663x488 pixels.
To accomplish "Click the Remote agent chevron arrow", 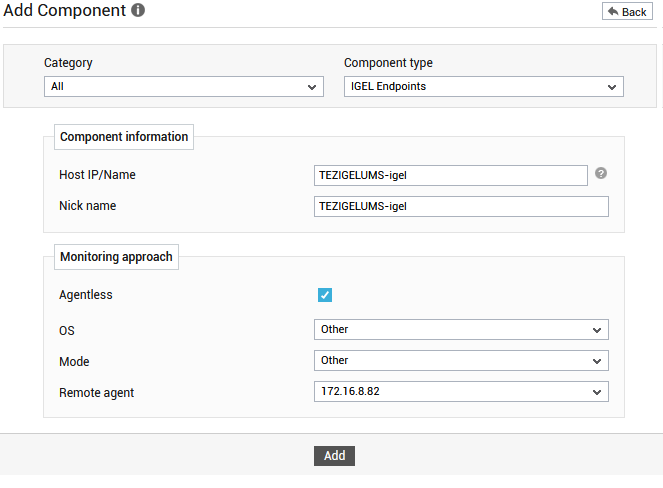I will click(597, 392).
